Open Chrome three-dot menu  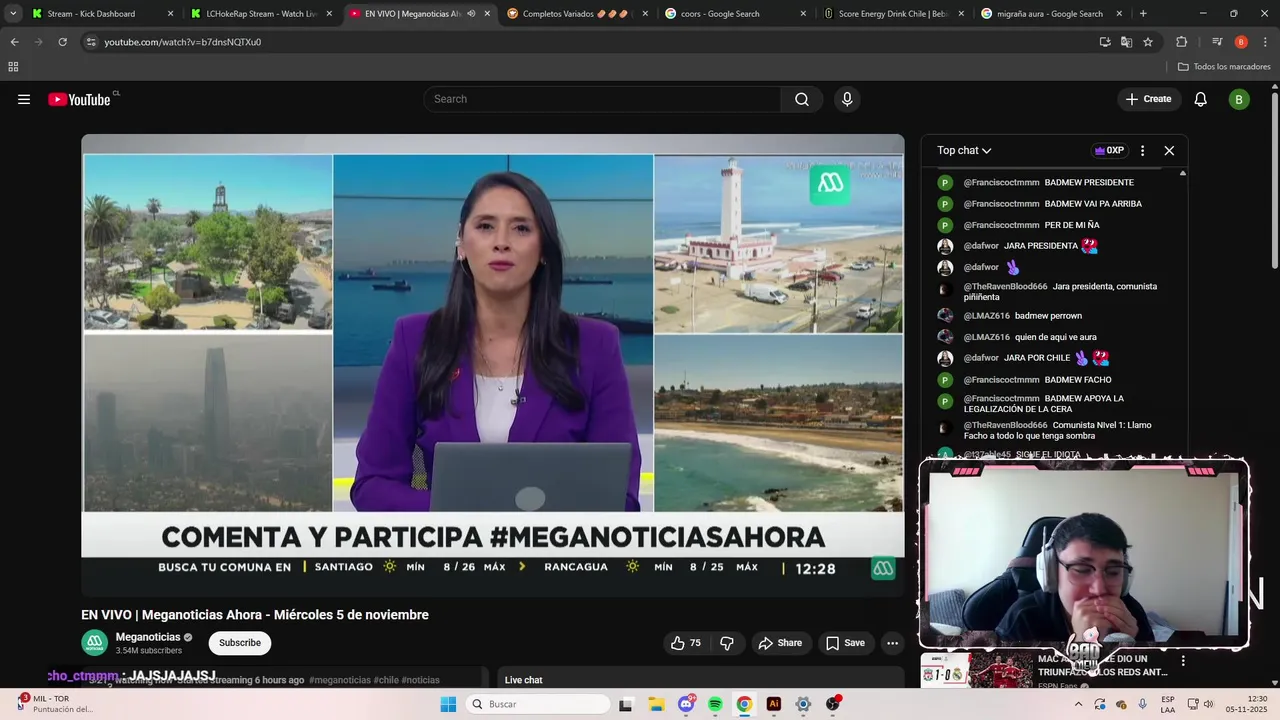pyautogui.click(x=1265, y=42)
